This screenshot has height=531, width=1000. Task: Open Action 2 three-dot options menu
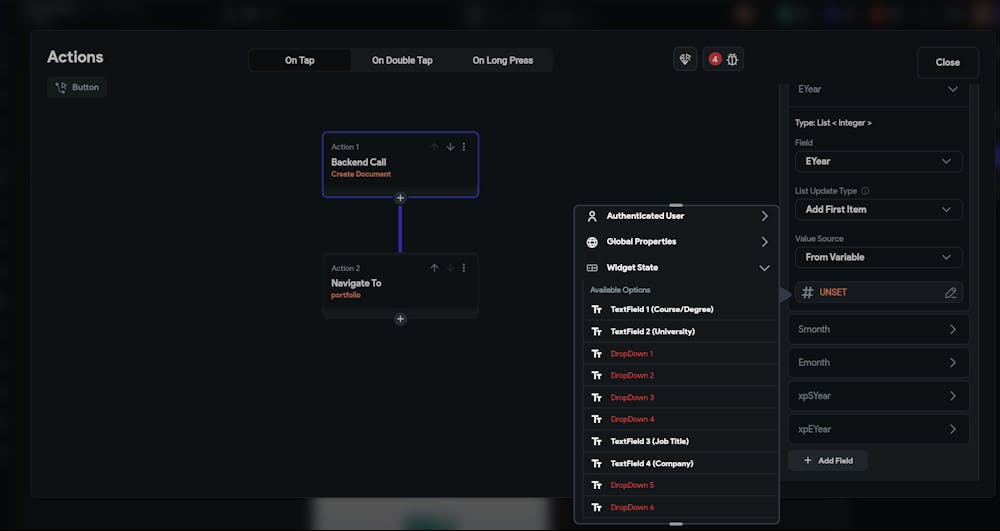click(464, 268)
